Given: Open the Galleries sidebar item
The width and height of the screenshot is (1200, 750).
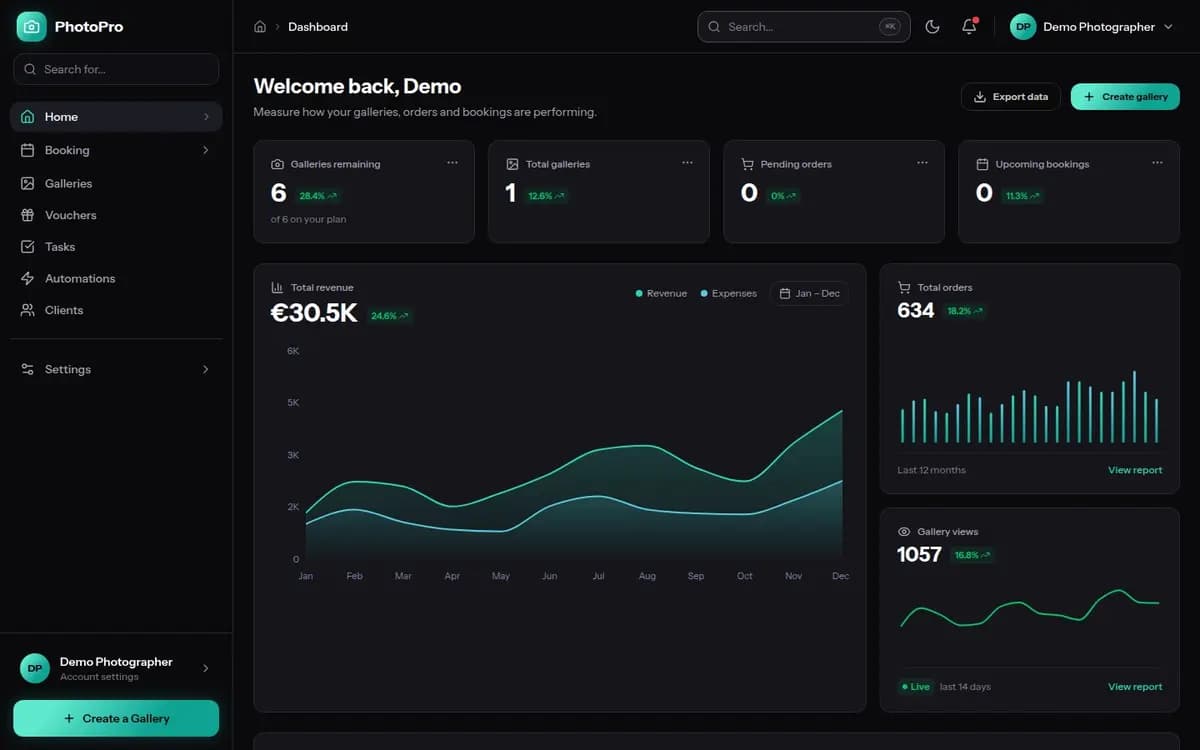Looking at the screenshot, I should tap(116, 184).
